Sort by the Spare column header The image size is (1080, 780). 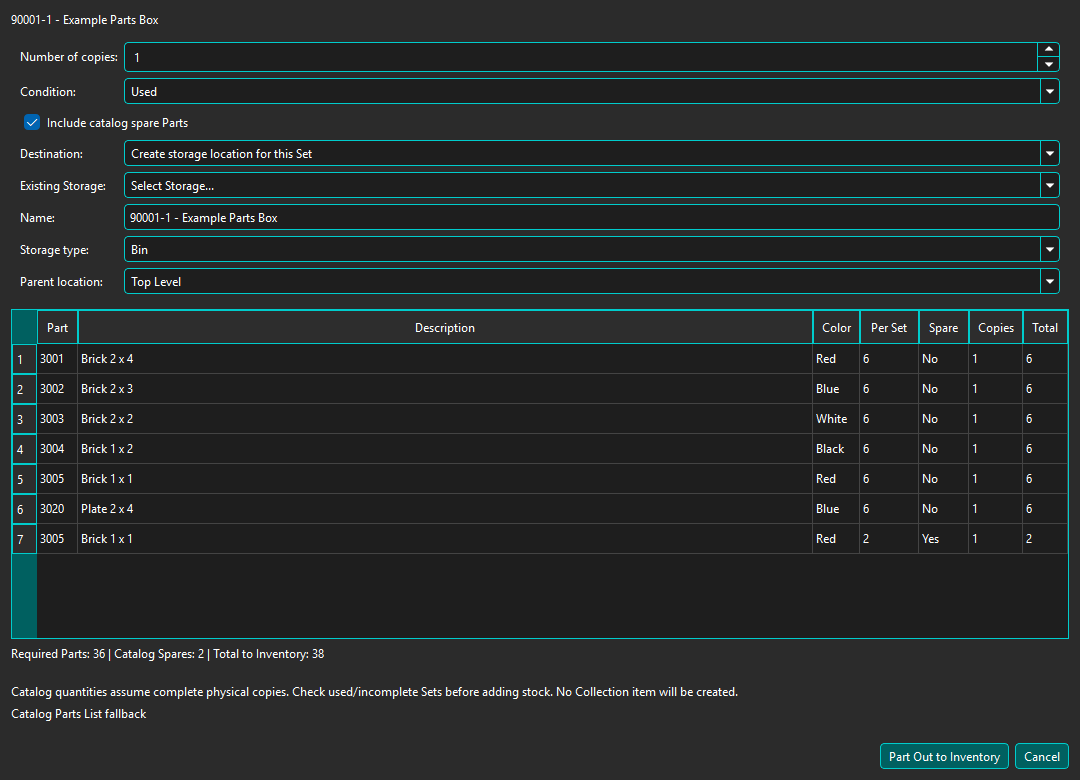coord(943,327)
